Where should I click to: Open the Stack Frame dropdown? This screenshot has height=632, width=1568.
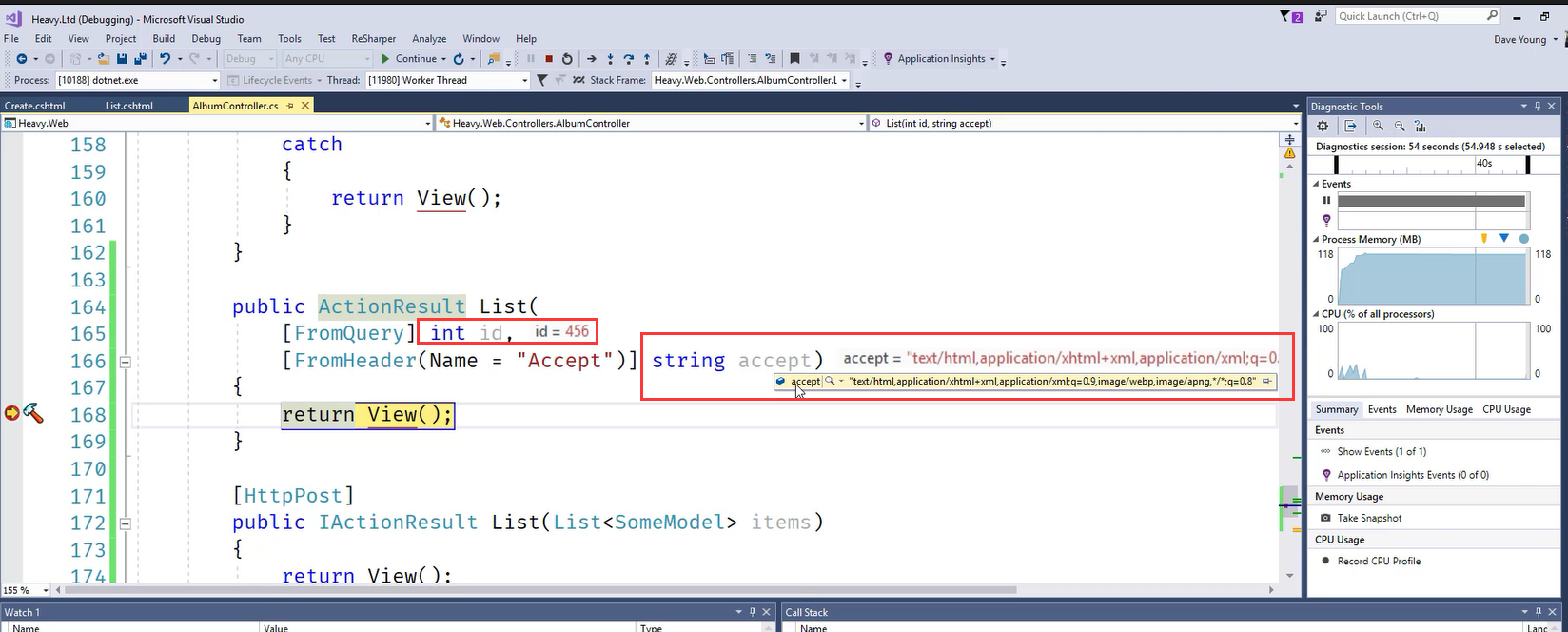point(751,81)
